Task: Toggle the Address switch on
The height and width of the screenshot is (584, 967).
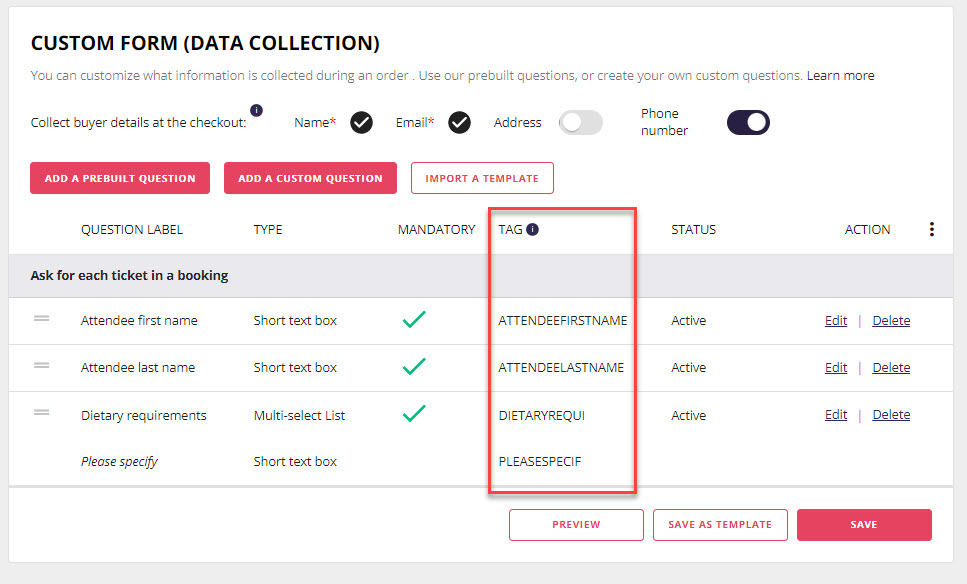Action: pyautogui.click(x=581, y=122)
